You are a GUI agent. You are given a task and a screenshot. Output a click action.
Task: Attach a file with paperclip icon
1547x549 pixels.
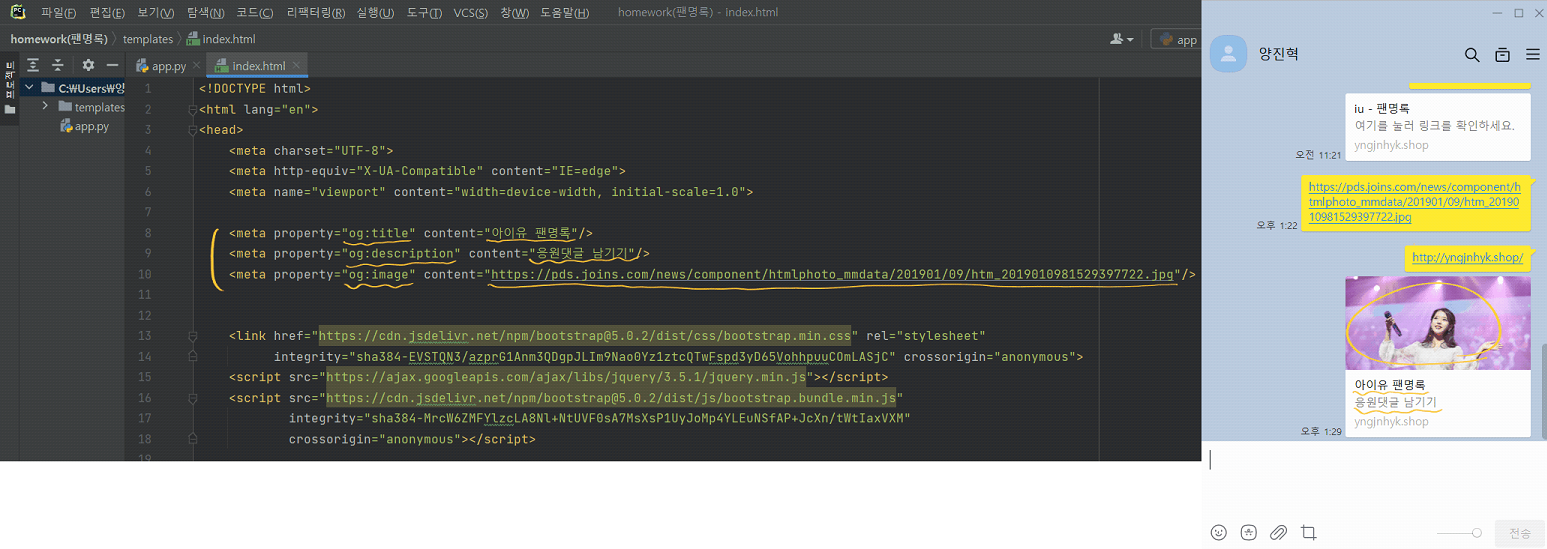(1278, 533)
